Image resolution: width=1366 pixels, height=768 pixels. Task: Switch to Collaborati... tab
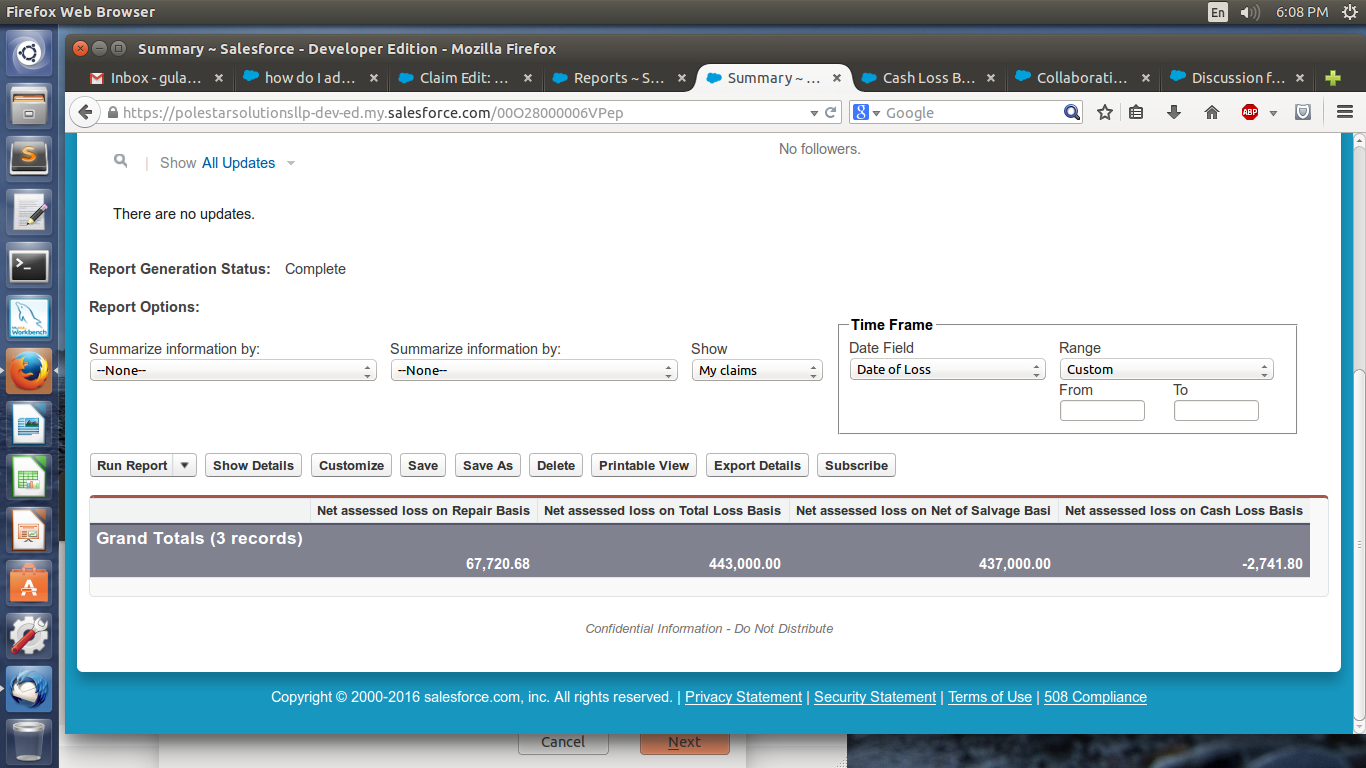[1082, 78]
